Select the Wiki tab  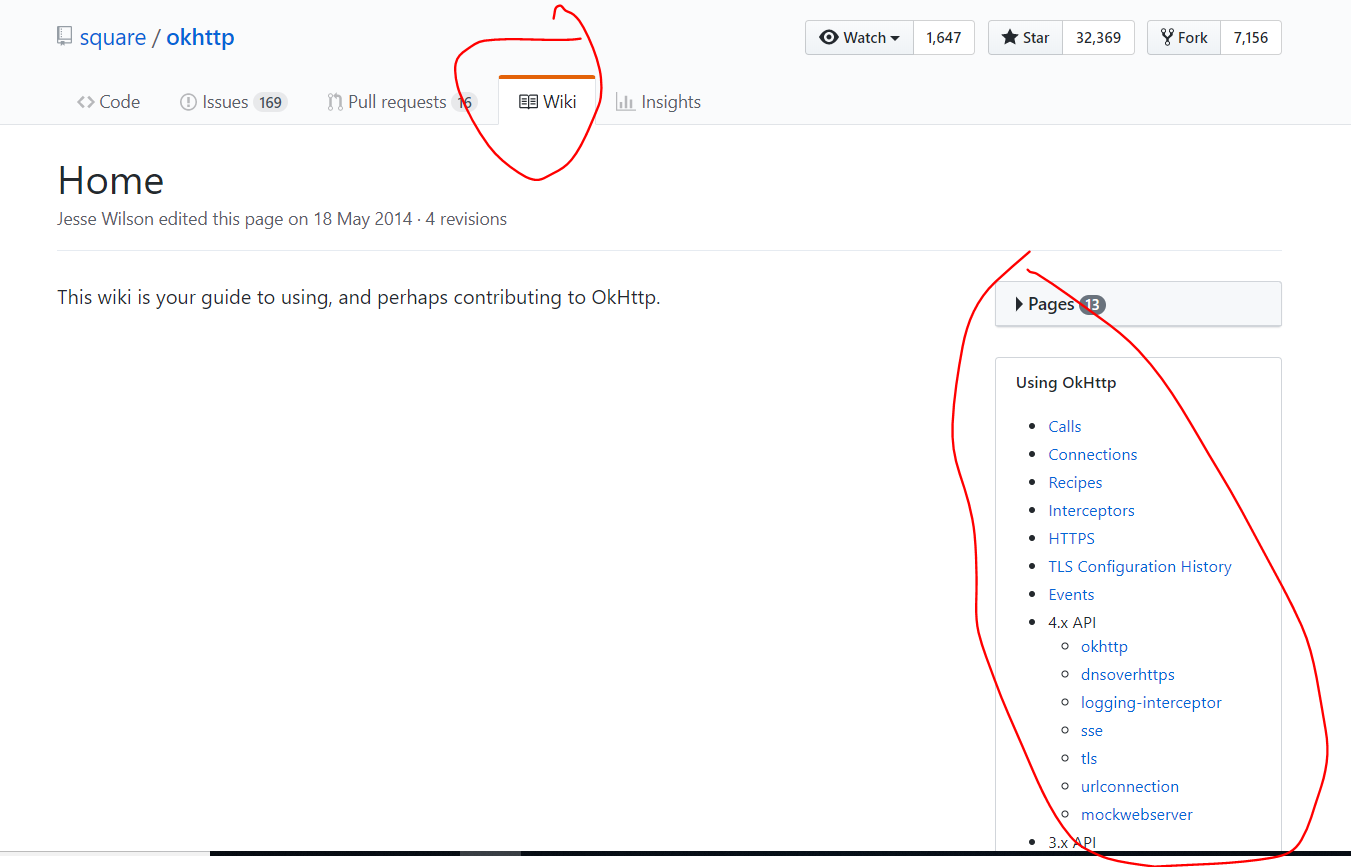[x=547, y=102]
